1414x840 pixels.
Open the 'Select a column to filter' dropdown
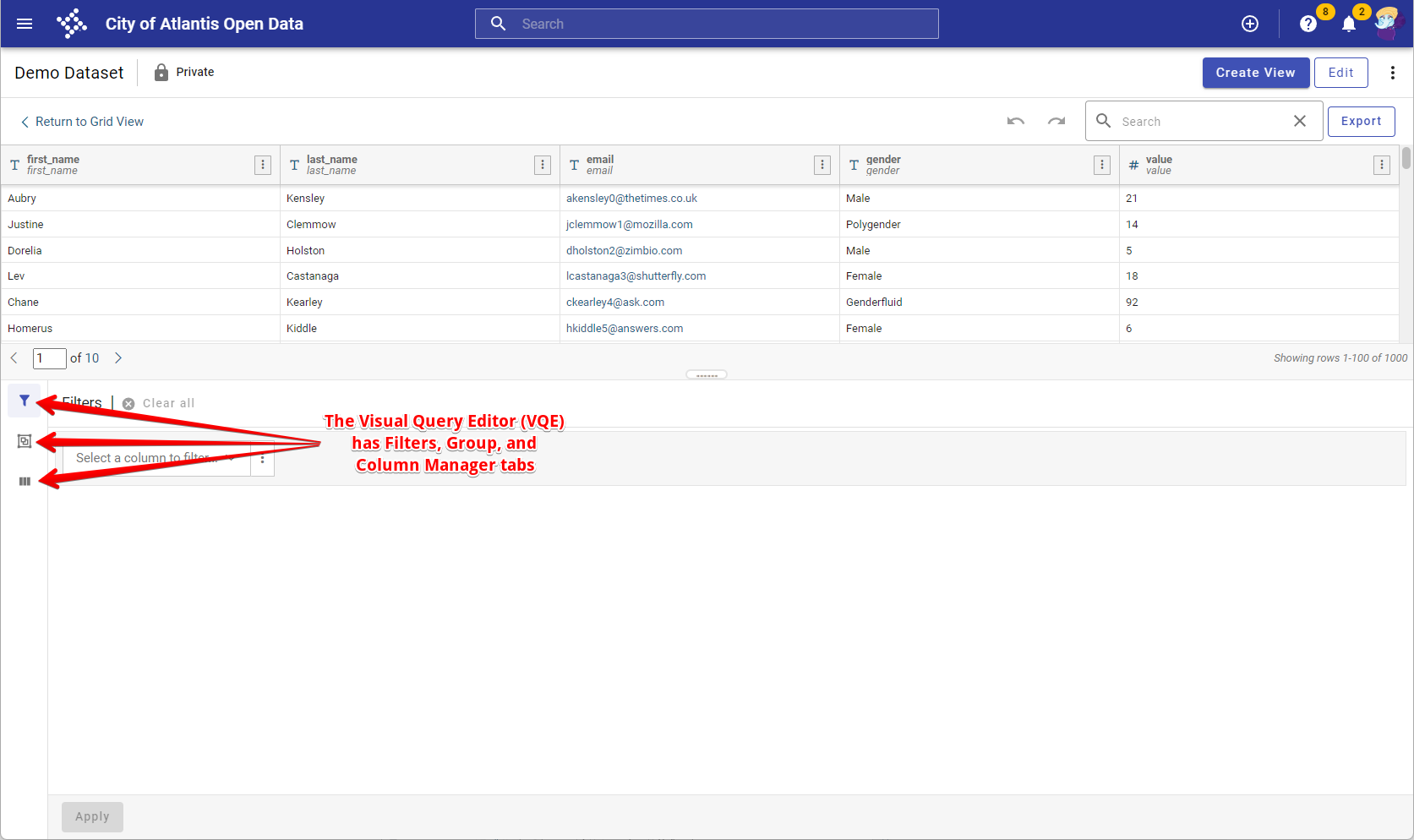click(x=156, y=458)
